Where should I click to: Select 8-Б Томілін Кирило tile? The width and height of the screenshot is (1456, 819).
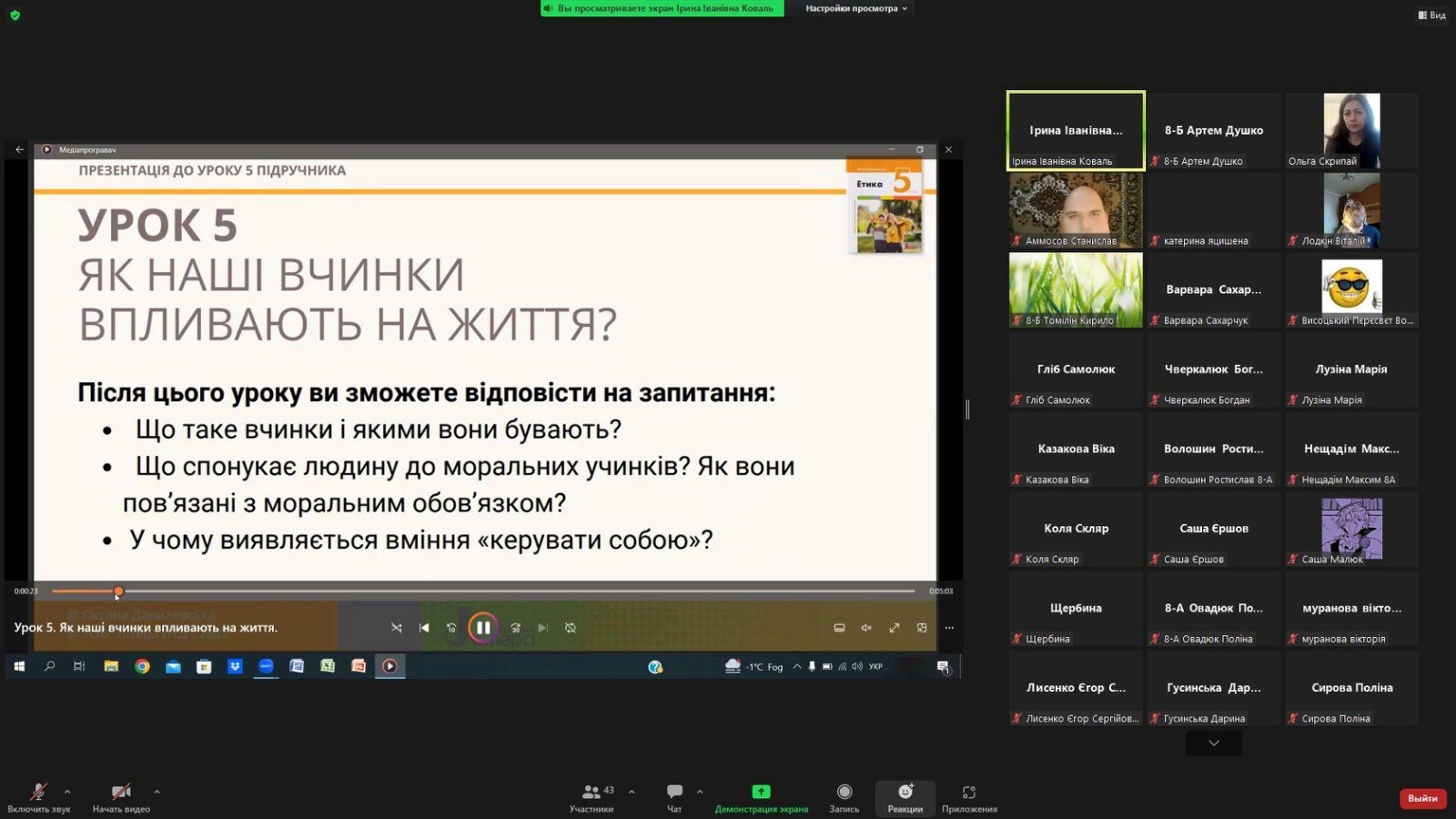pyautogui.click(x=1076, y=289)
